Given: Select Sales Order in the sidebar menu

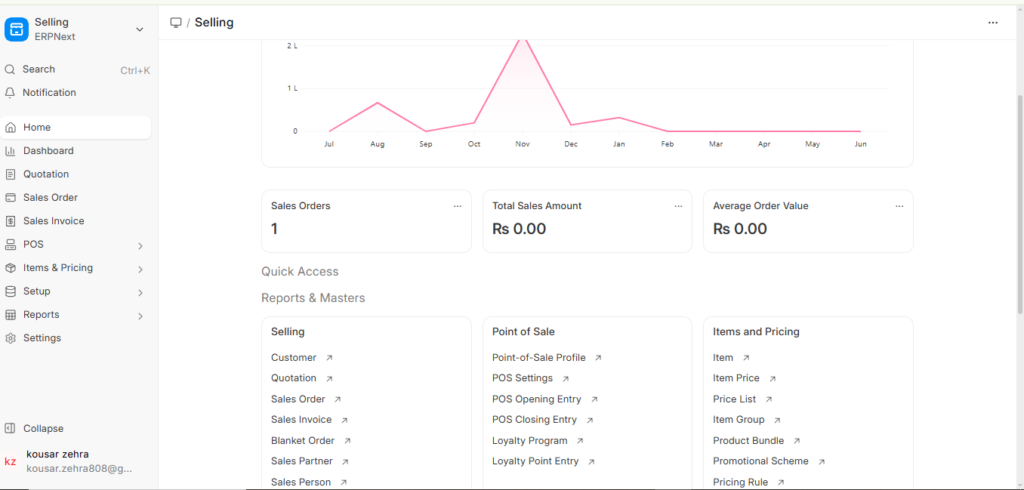Looking at the screenshot, I should 50,198.
